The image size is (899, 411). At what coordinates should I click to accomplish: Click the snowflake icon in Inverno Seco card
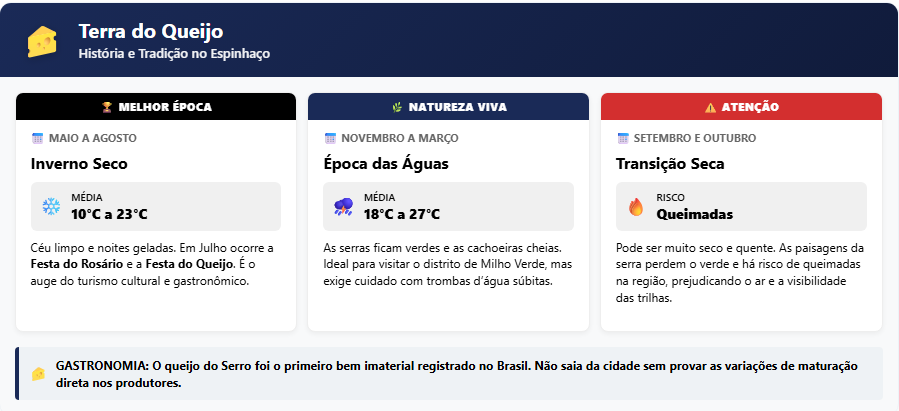pos(51,207)
